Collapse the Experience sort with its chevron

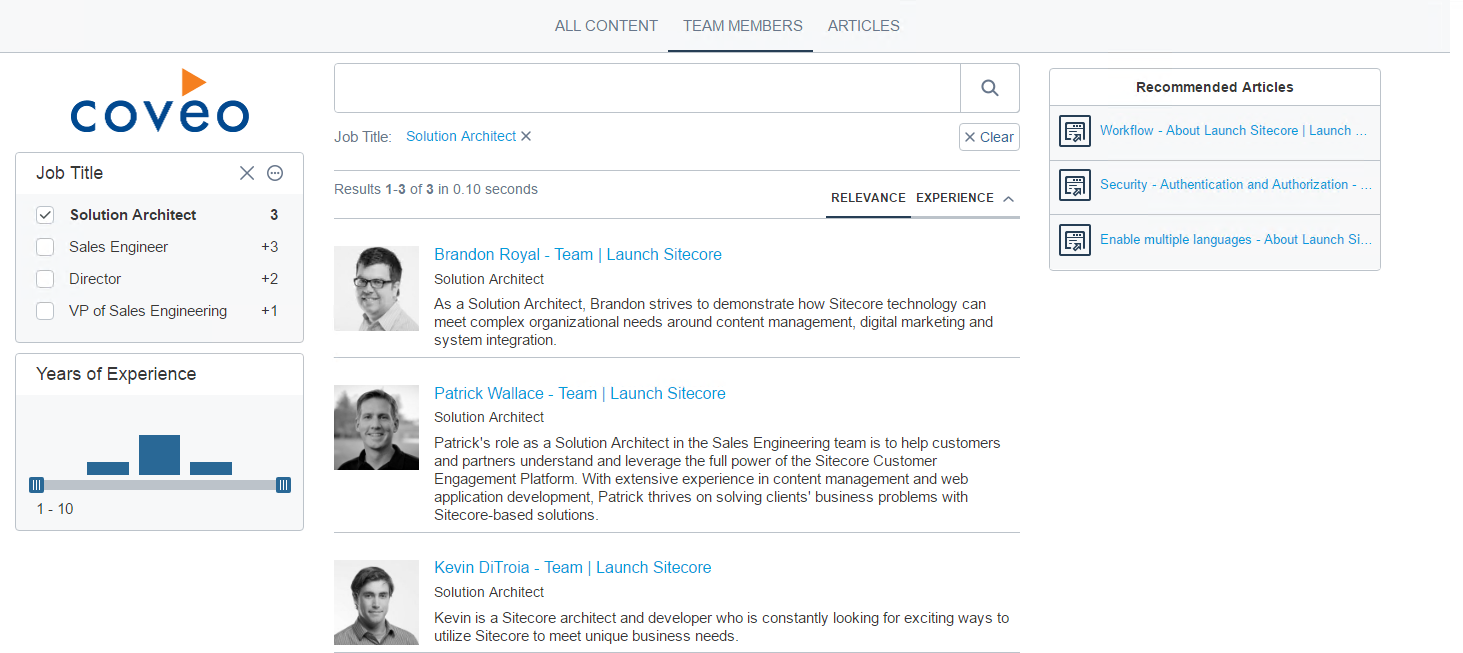click(x=1009, y=198)
